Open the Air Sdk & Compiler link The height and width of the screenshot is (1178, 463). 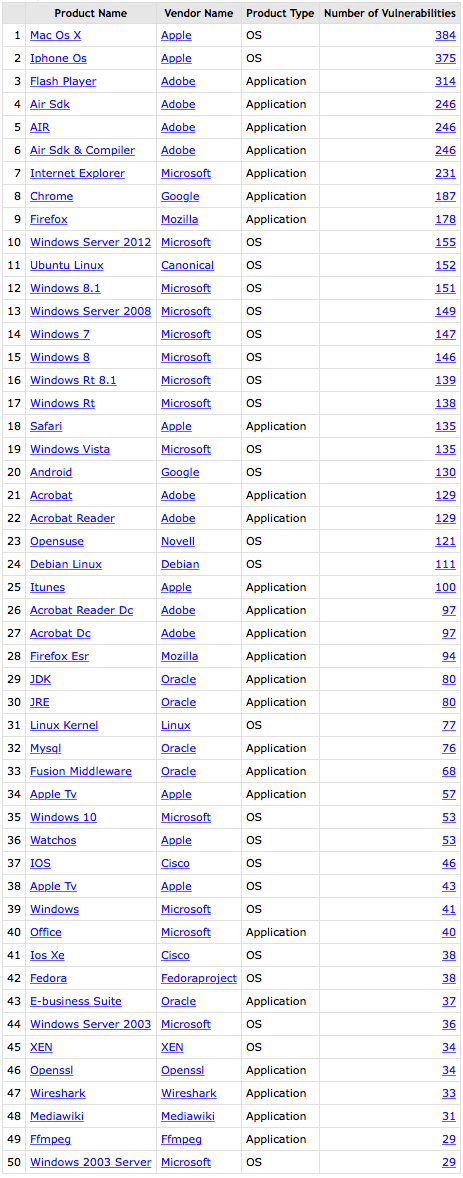(83, 150)
